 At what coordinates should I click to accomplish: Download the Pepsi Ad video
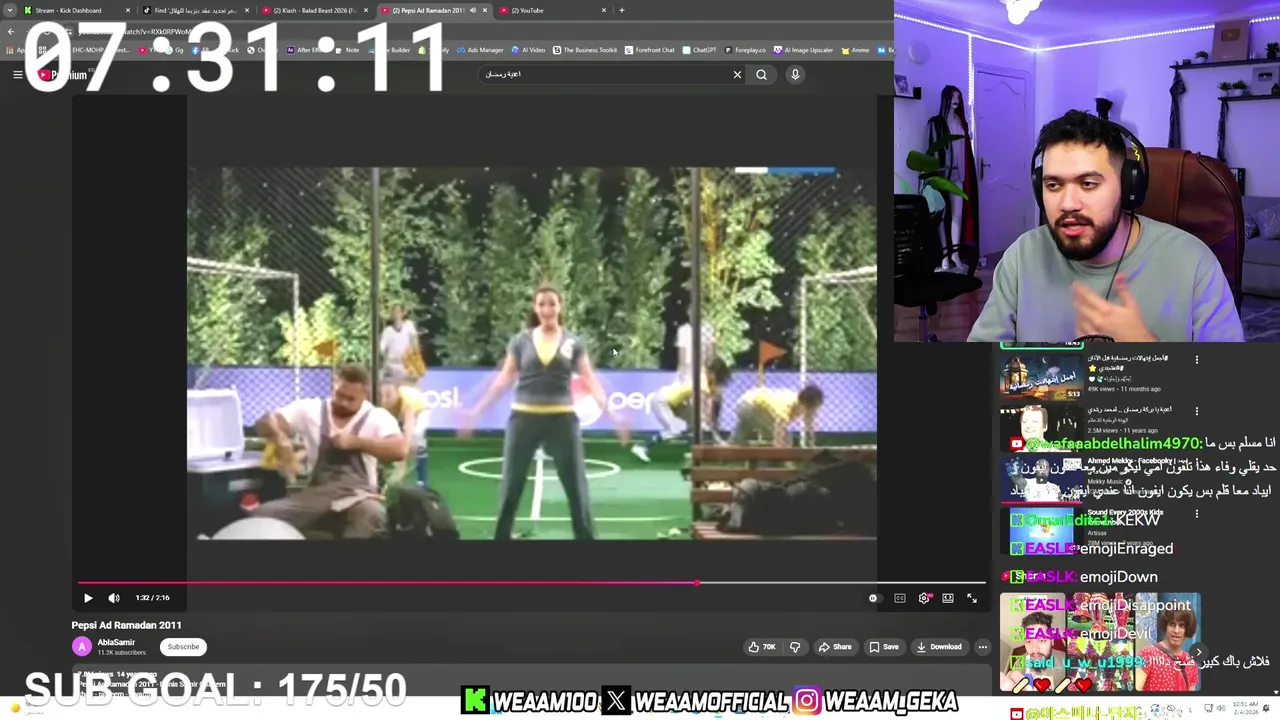pyautogui.click(x=939, y=647)
